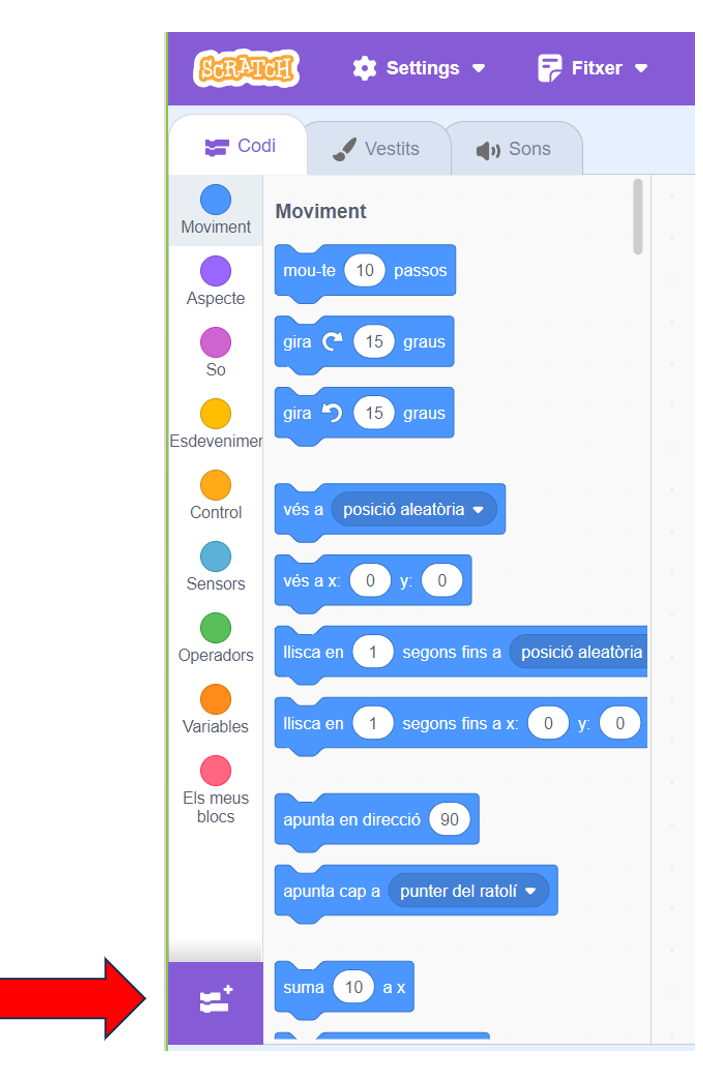Select the Aspecte category circle
The height and width of the screenshot is (1071, 703).
tap(215, 271)
